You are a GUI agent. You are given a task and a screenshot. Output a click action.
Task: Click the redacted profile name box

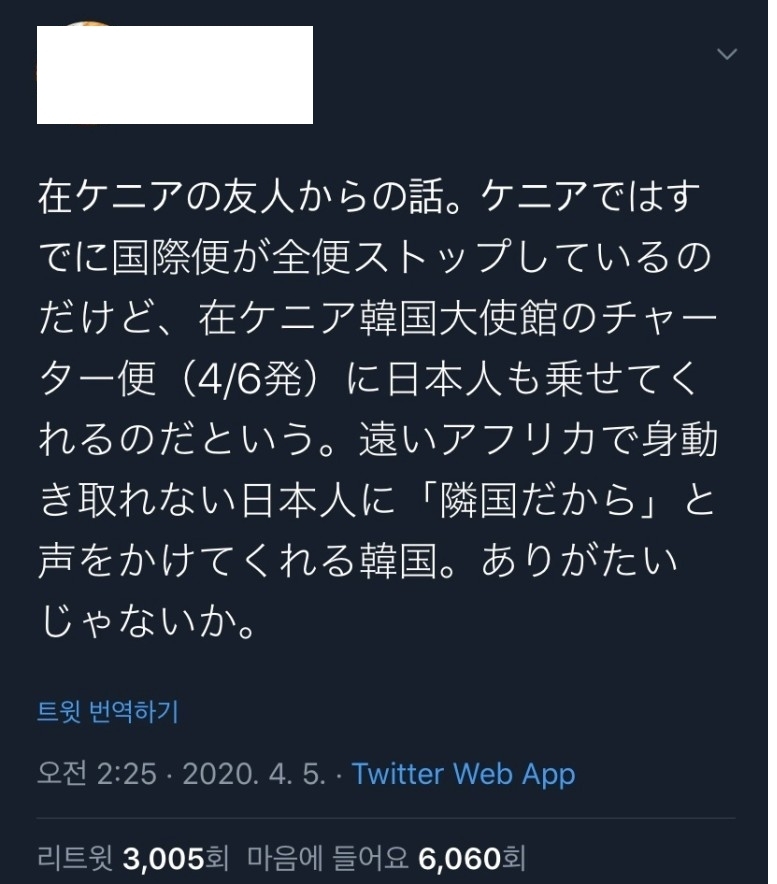click(175, 75)
